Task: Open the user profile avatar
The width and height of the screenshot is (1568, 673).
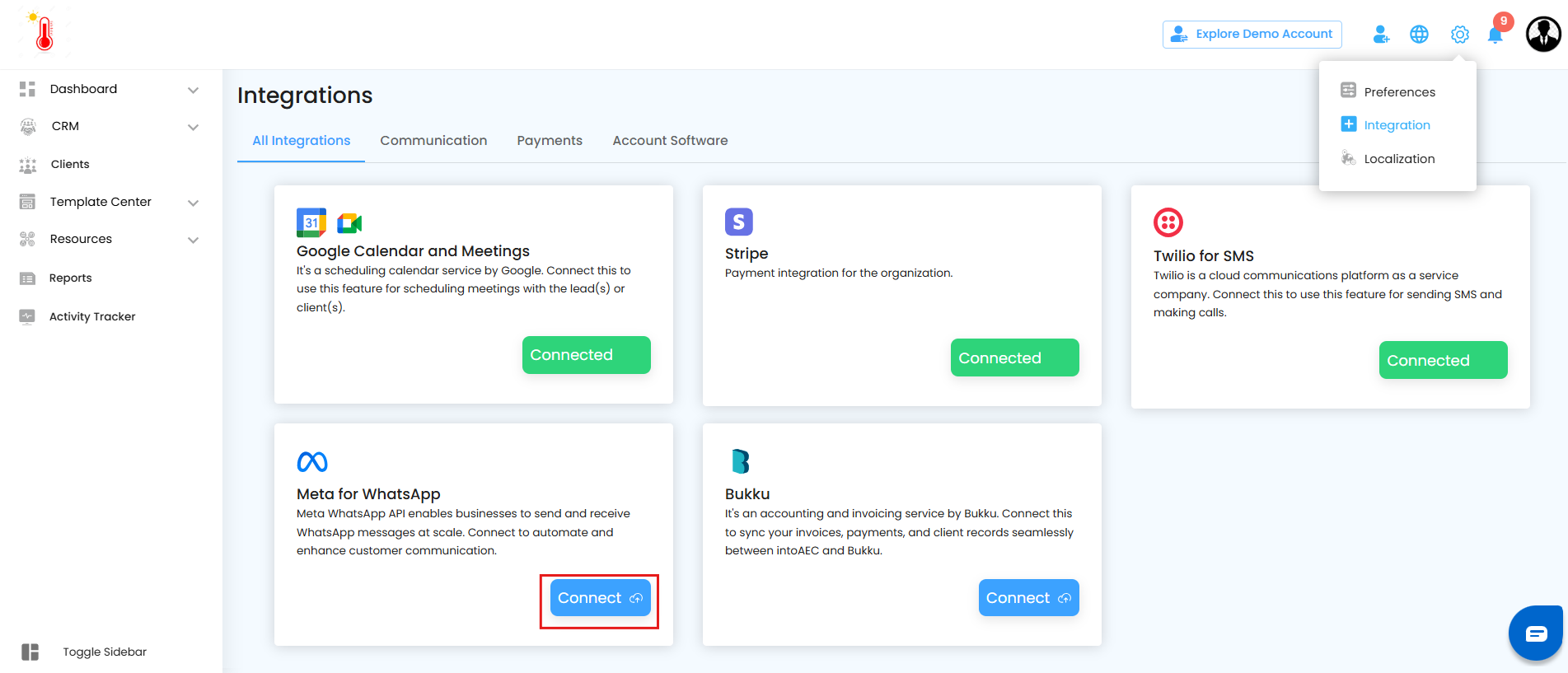Action: [1542, 35]
